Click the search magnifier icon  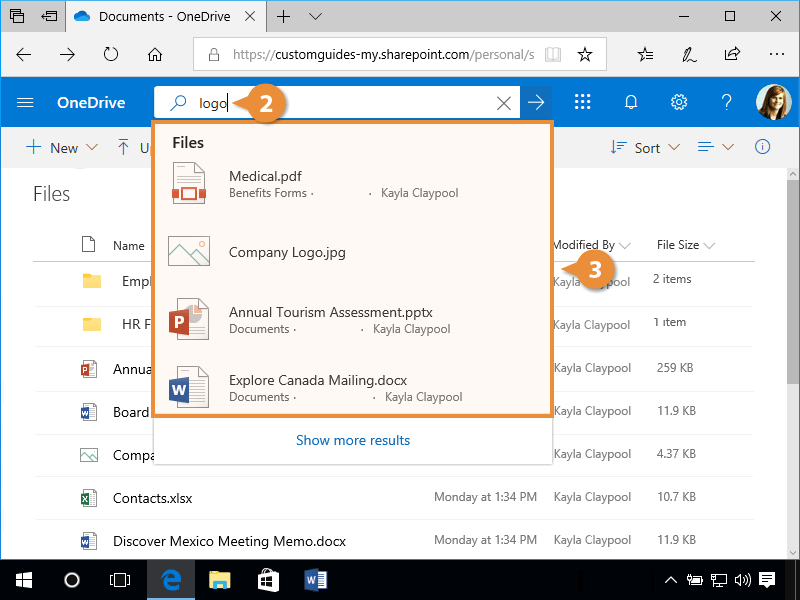pos(178,103)
